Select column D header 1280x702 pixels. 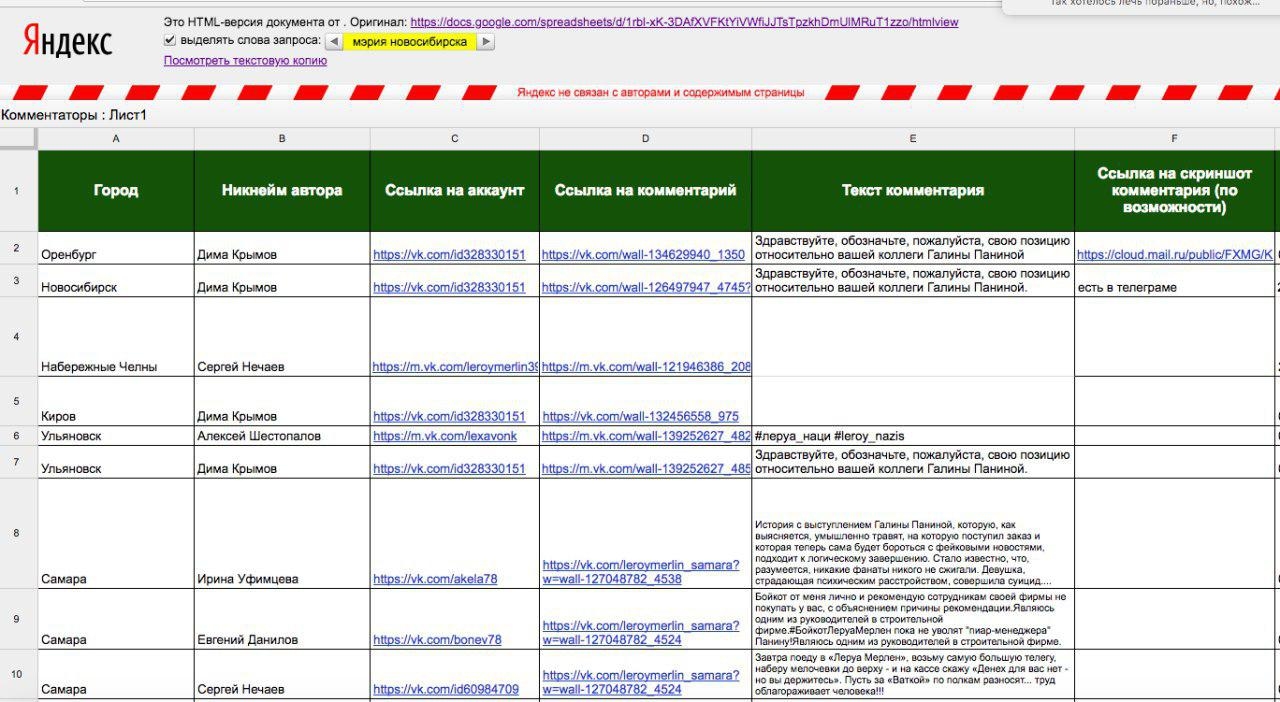tap(645, 139)
